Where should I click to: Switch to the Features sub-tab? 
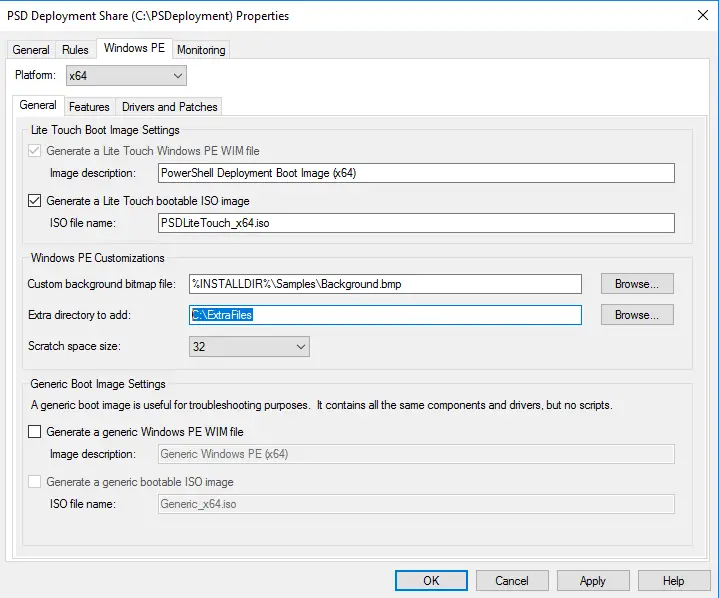pos(89,107)
